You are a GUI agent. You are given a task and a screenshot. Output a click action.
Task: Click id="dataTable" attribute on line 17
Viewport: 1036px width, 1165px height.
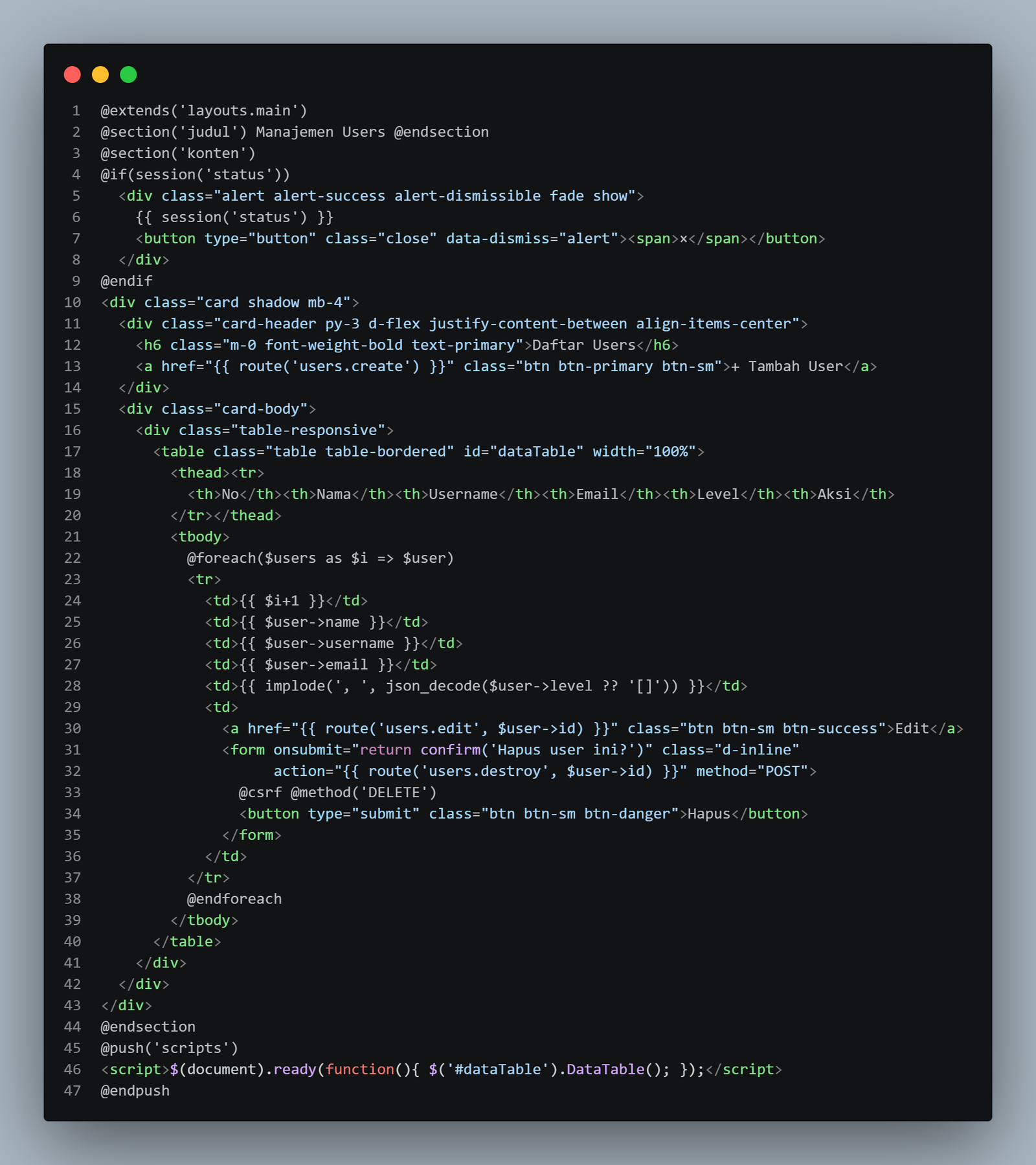click(x=523, y=451)
